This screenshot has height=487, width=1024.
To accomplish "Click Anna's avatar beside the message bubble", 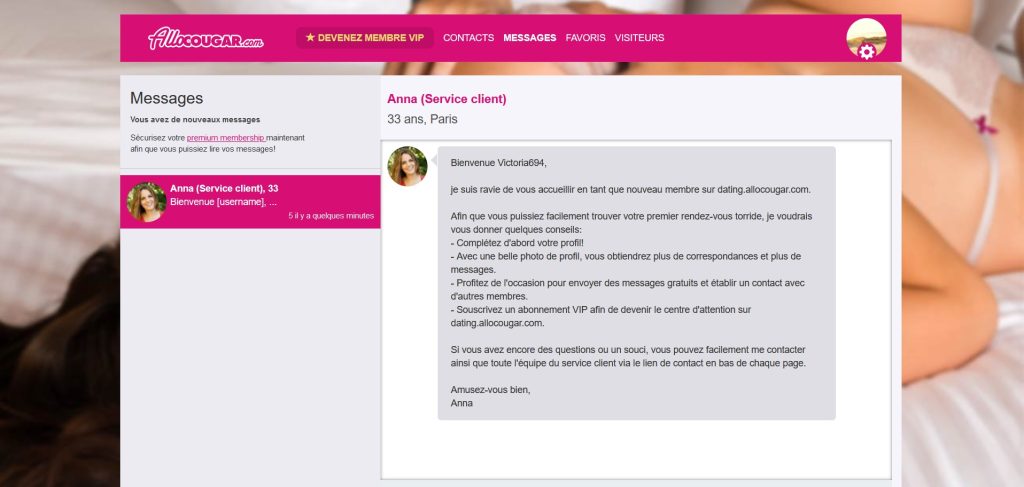I will [x=407, y=166].
